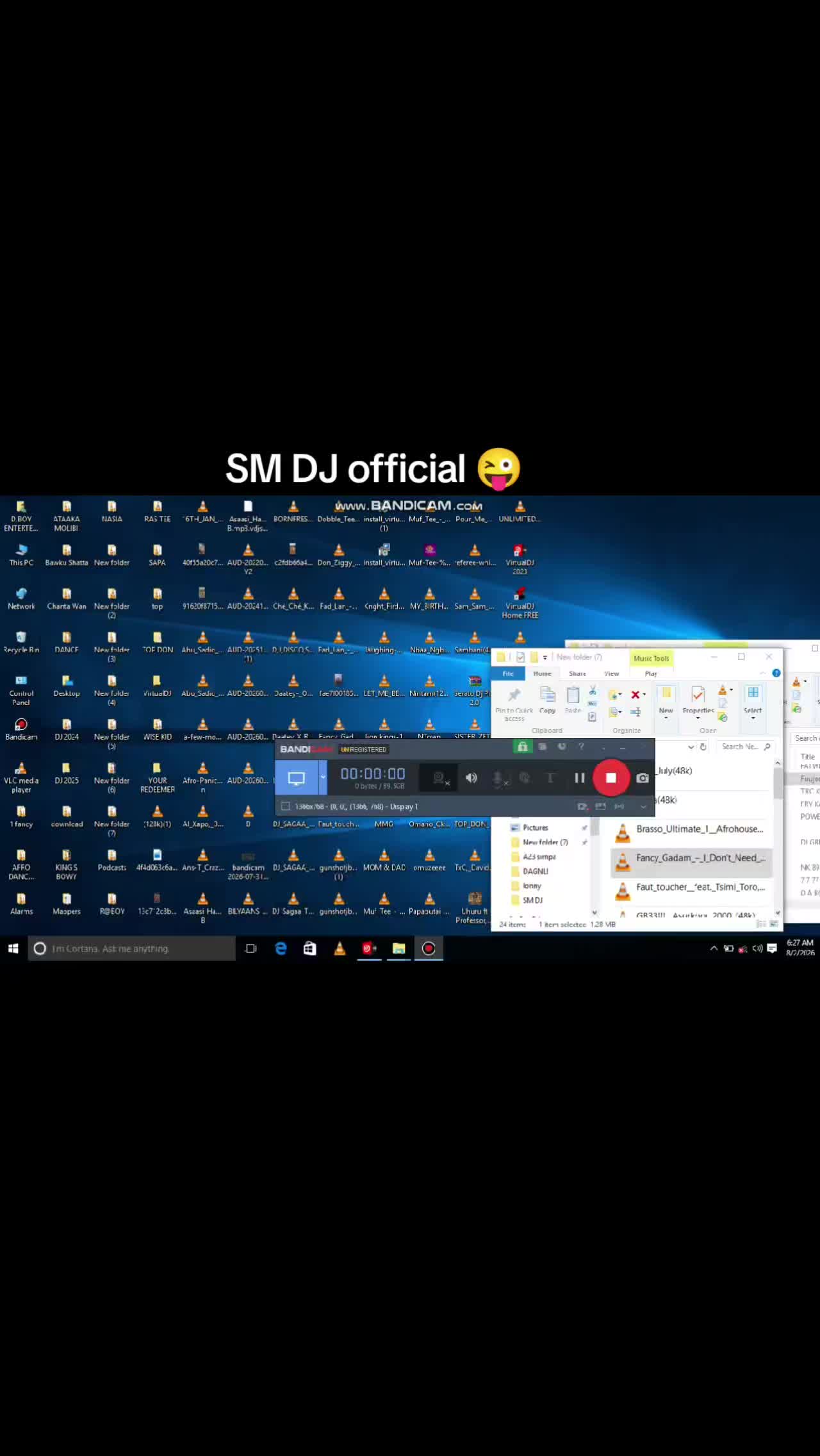The width and height of the screenshot is (820, 1456).
Task: Open the Windows Store from the taskbar
Action: click(x=310, y=948)
